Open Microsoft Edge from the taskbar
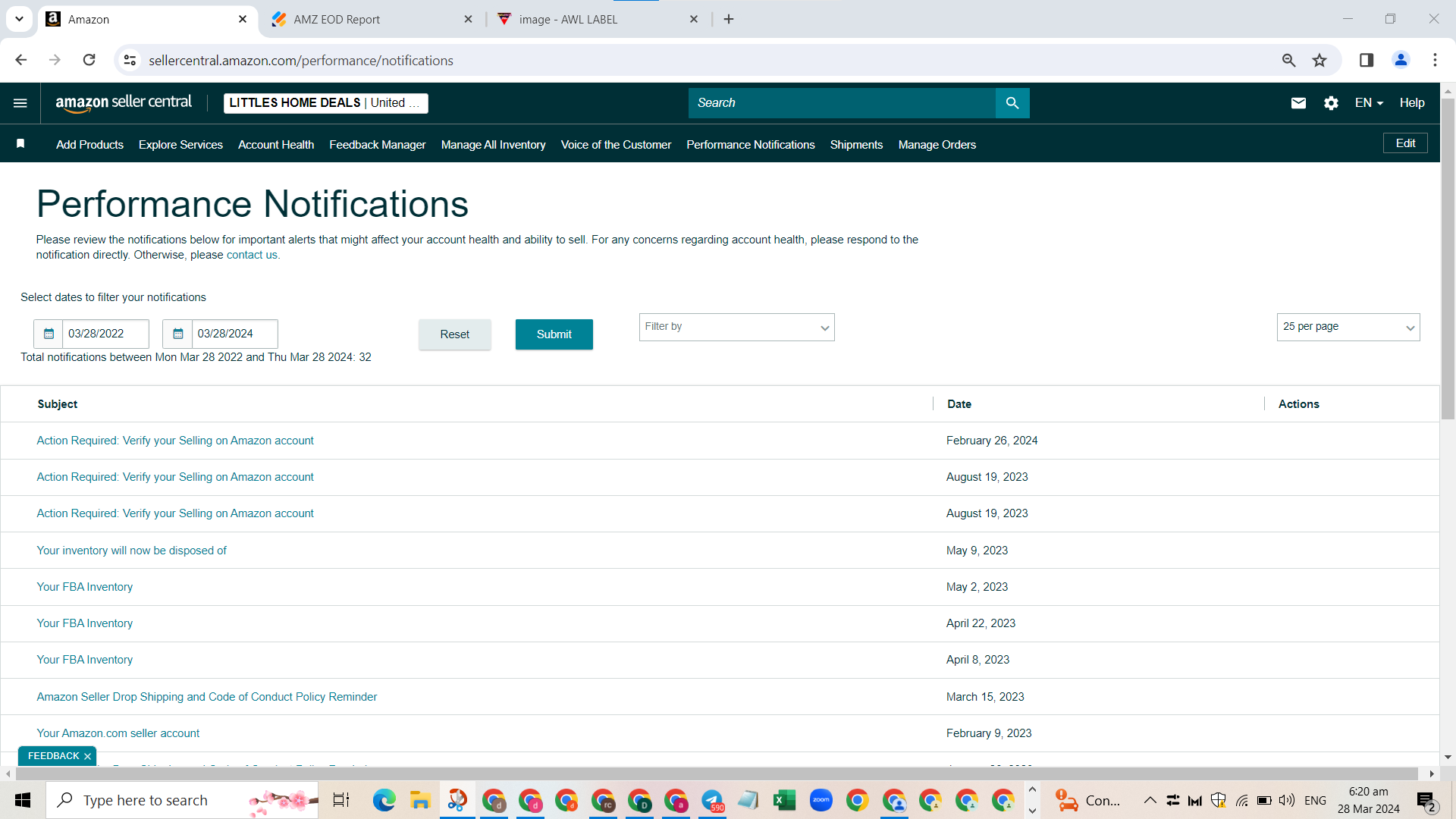 click(384, 800)
